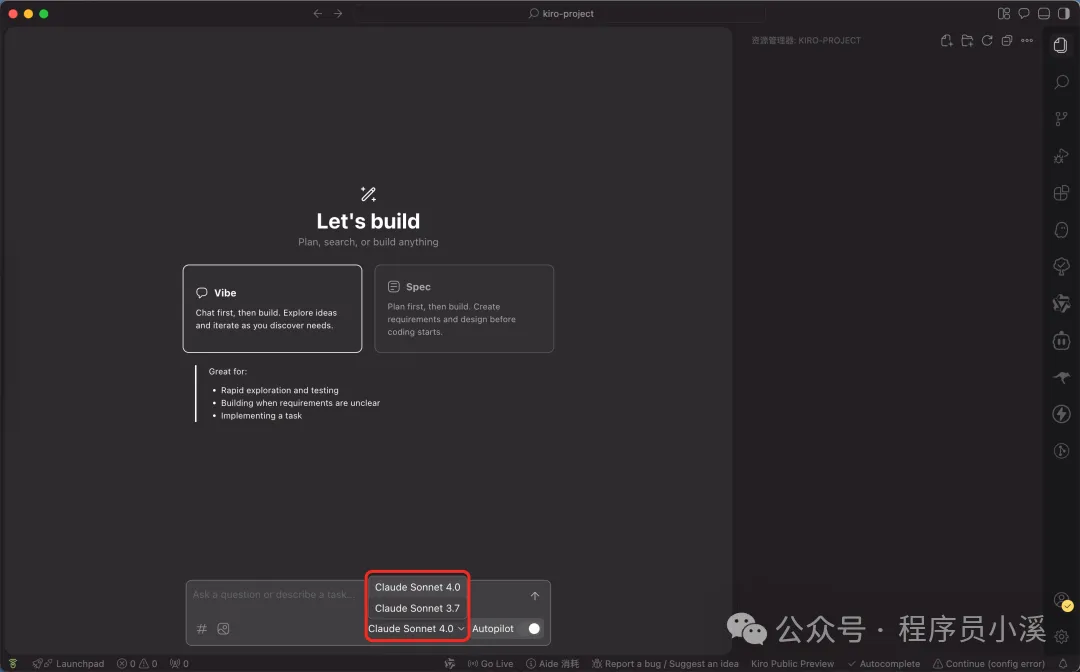Click the ports count in status bar
Image resolution: width=1080 pixels, height=672 pixels.
(179, 664)
